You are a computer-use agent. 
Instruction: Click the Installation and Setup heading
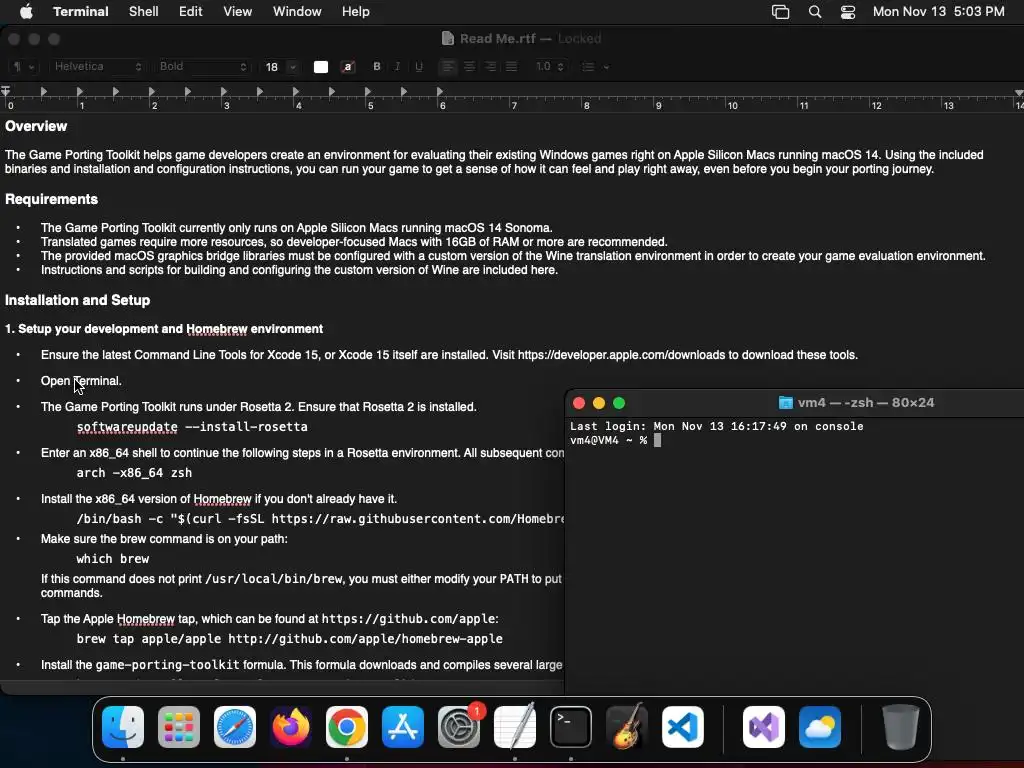(x=78, y=300)
